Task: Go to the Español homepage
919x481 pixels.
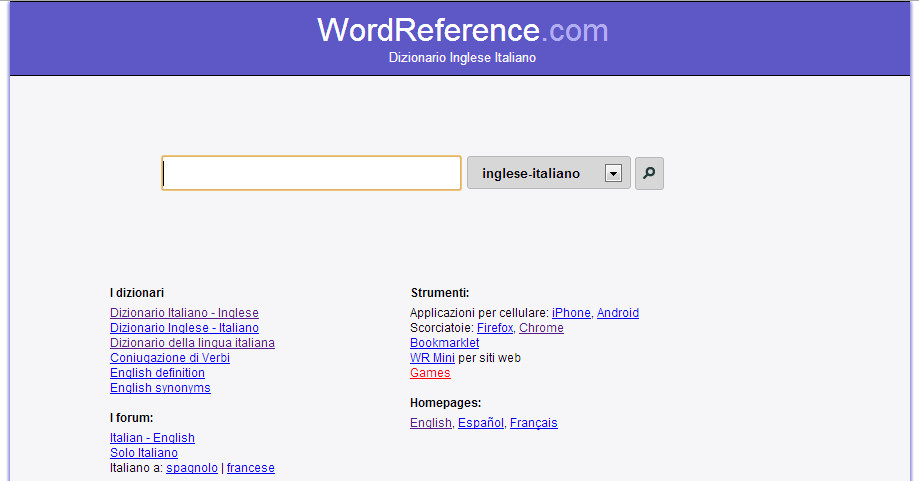Action: point(481,423)
